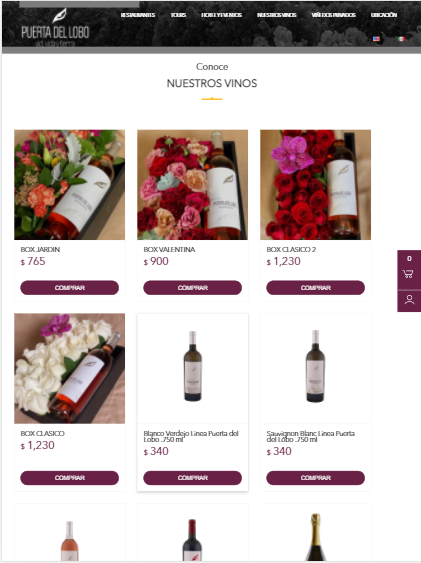Screen dimensions: 421x563
Task: Switch language with the US flag
Action: [376, 39]
